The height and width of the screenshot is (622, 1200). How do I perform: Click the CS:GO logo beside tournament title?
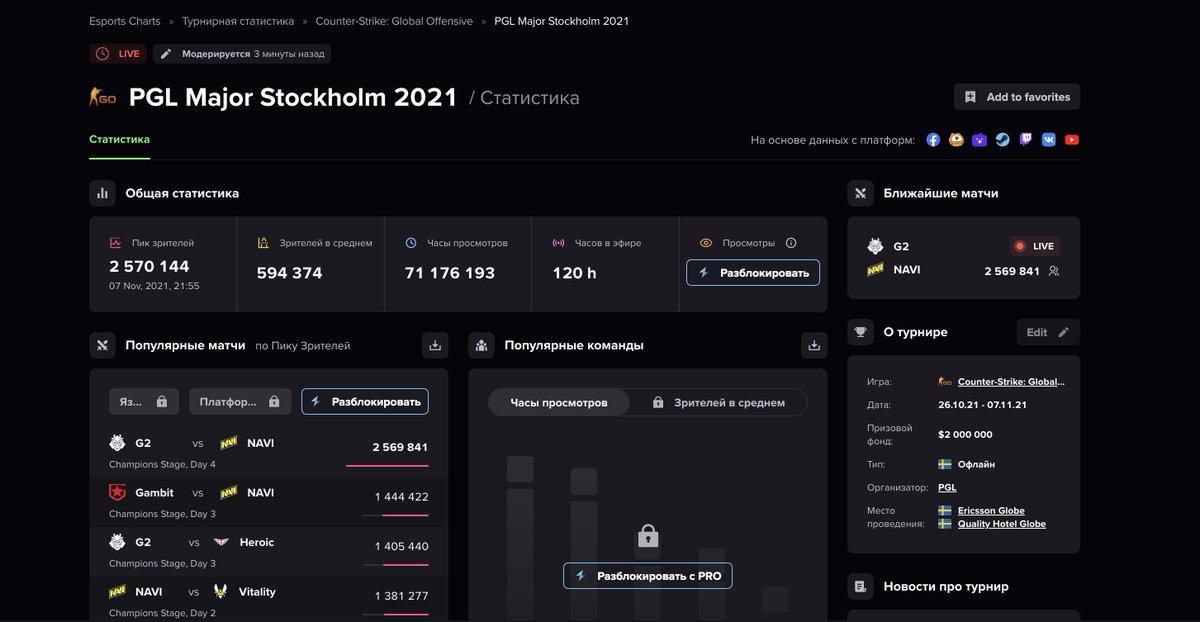coord(103,97)
